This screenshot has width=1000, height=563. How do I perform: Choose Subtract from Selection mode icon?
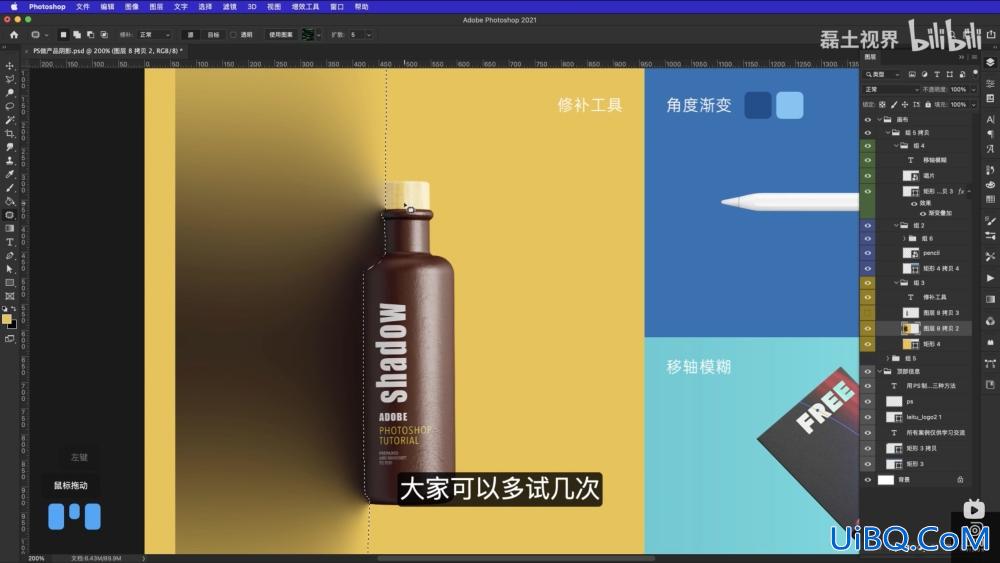click(90, 34)
